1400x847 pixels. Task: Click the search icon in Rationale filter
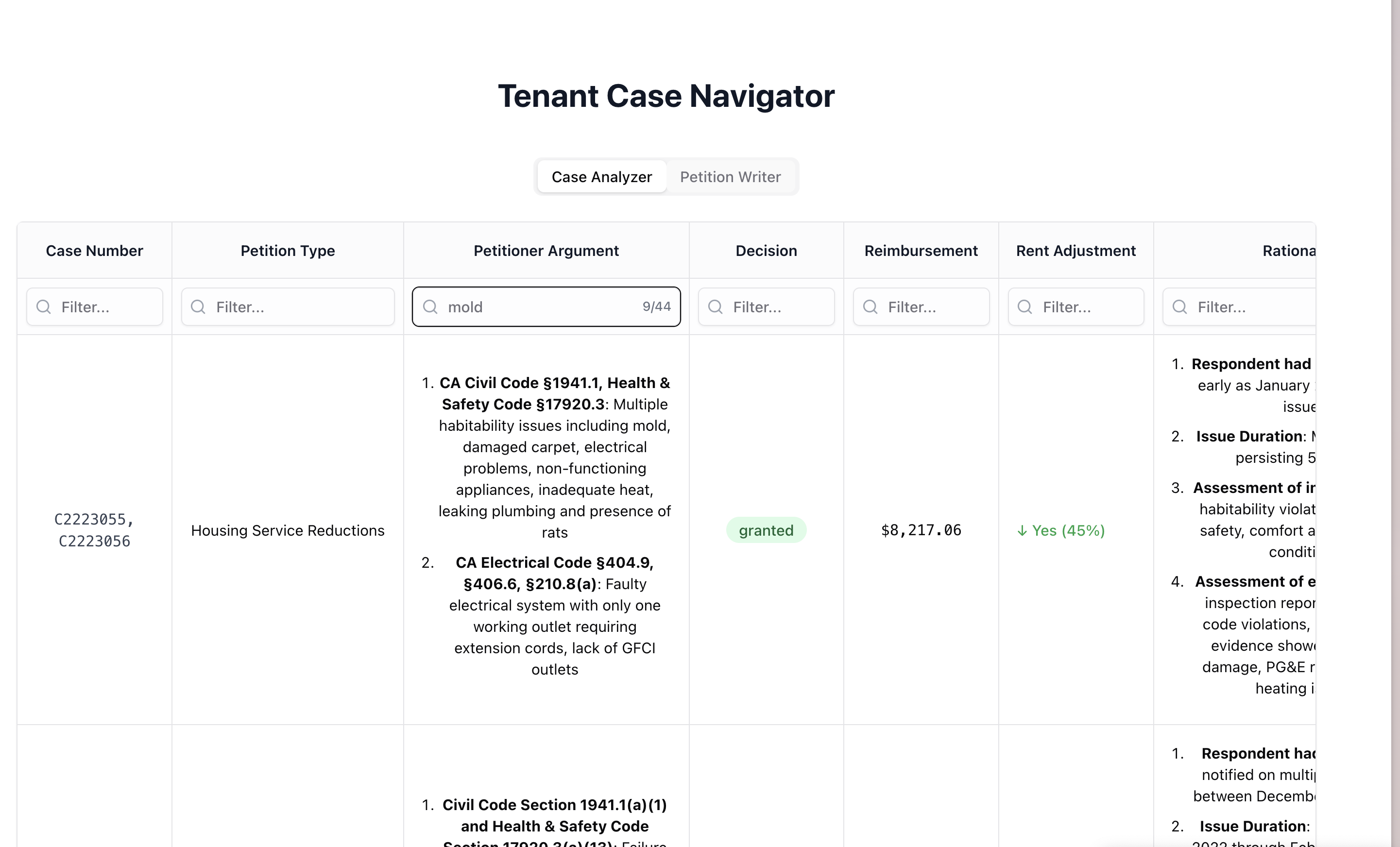pyautogui.click(x=1180, y=307)
